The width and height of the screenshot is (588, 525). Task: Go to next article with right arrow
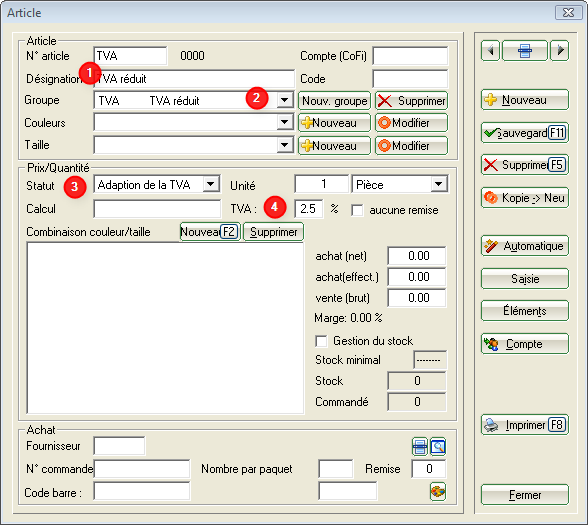coord(560,50)
